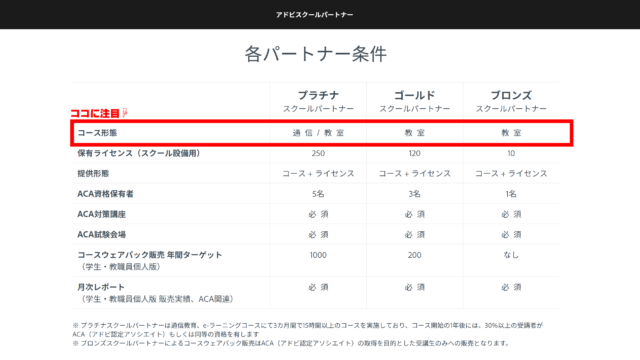Click the 5名 cell
The image size is (640, 360).
tap(318, 194)
